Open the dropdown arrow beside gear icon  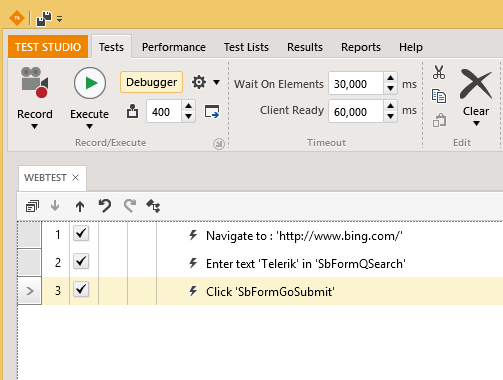point(217,82)
